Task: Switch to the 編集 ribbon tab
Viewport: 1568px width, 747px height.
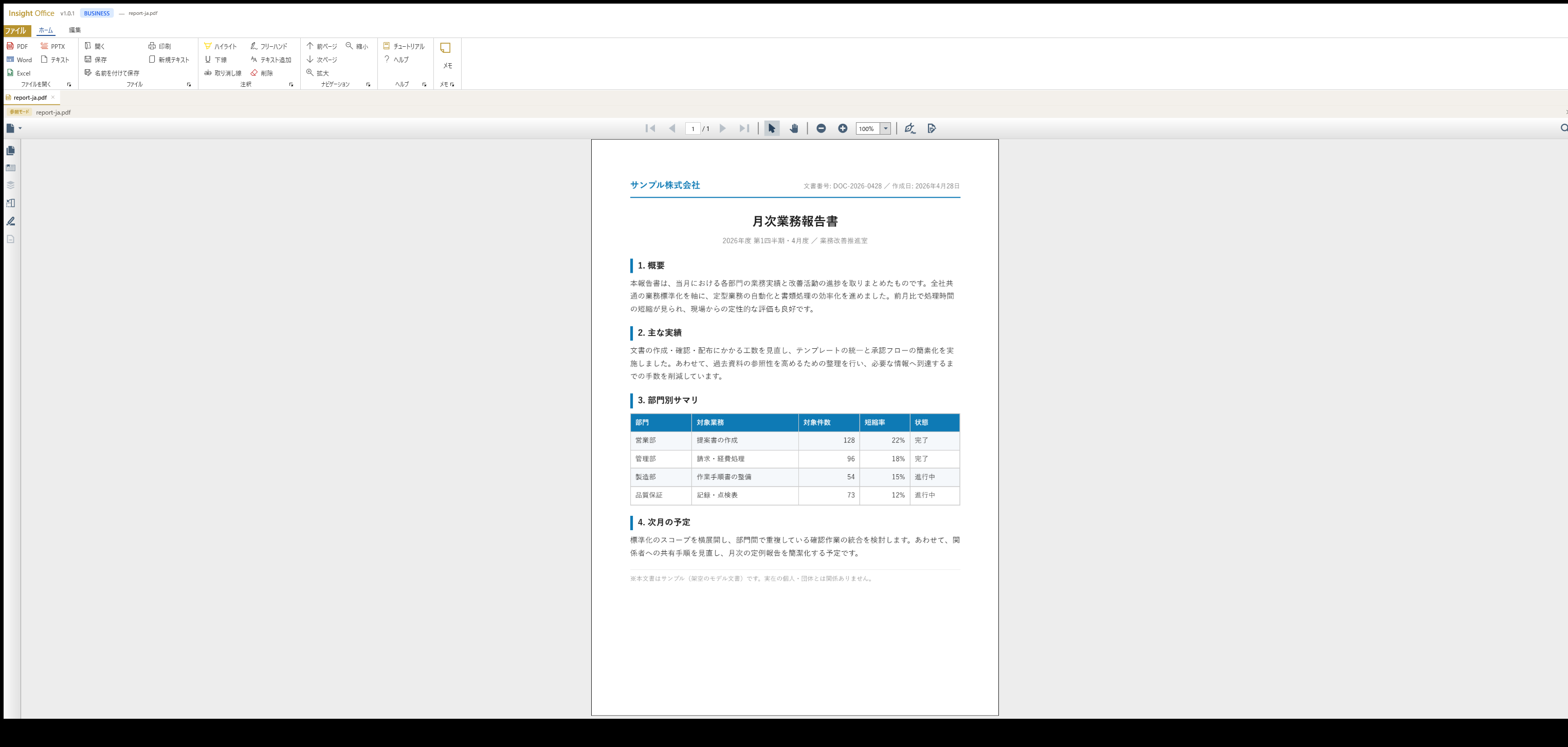Action: point(74,30)
